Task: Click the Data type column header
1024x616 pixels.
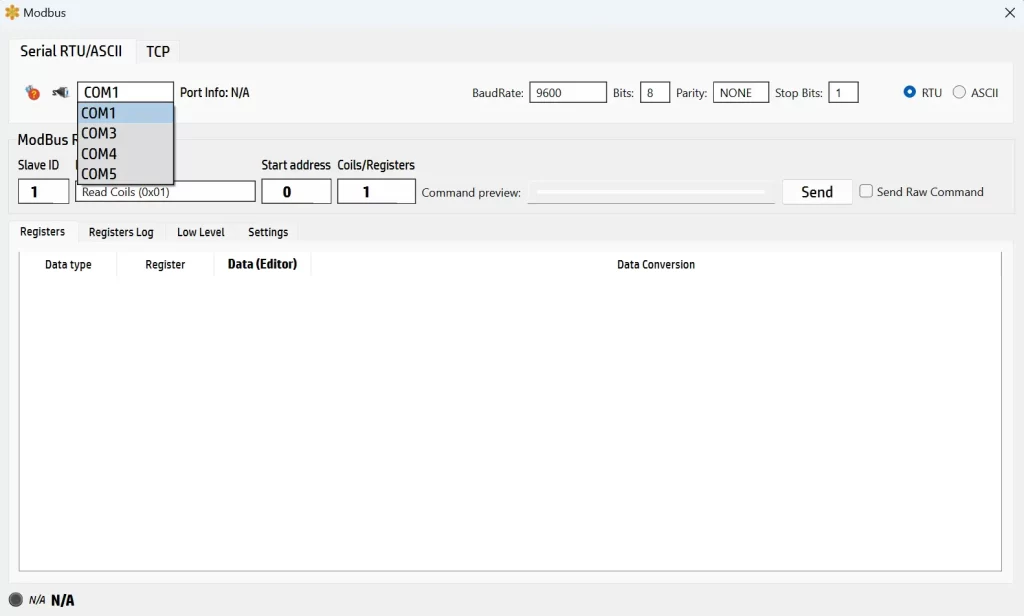Action: (x=68, y=265)
